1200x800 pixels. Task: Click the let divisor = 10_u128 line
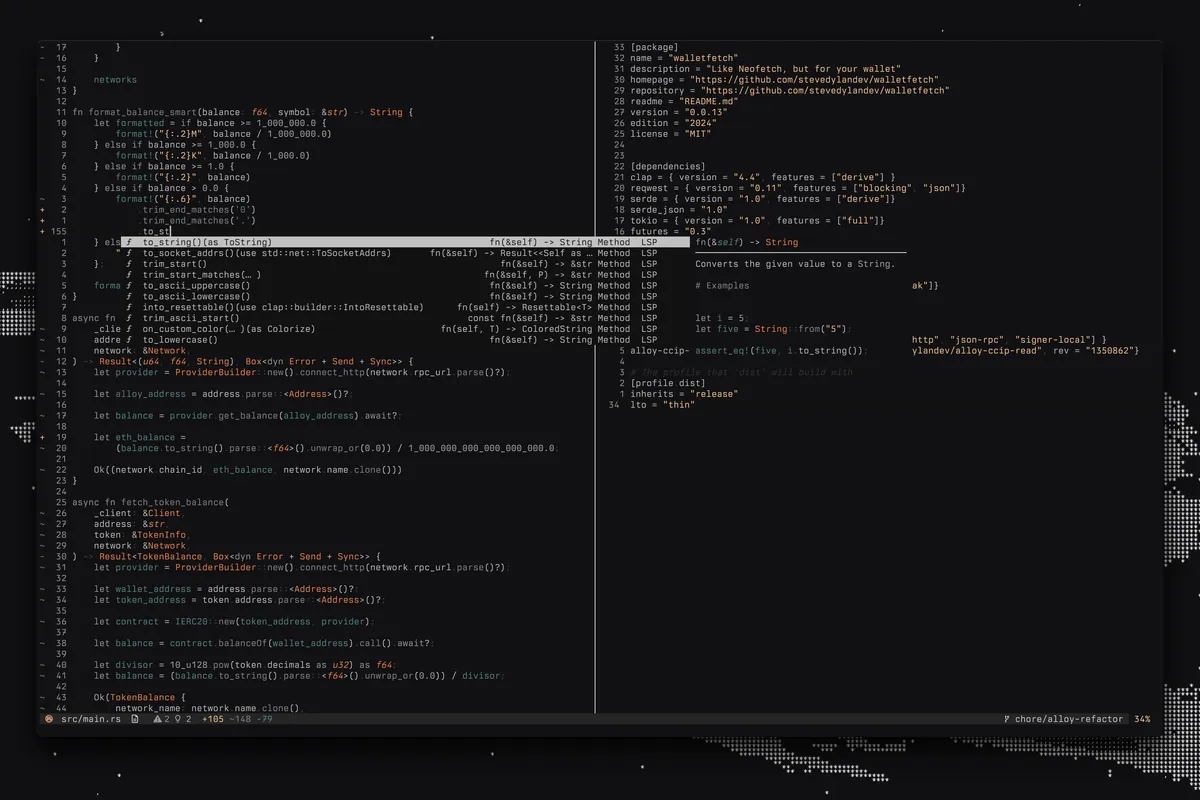click(246, 665)
